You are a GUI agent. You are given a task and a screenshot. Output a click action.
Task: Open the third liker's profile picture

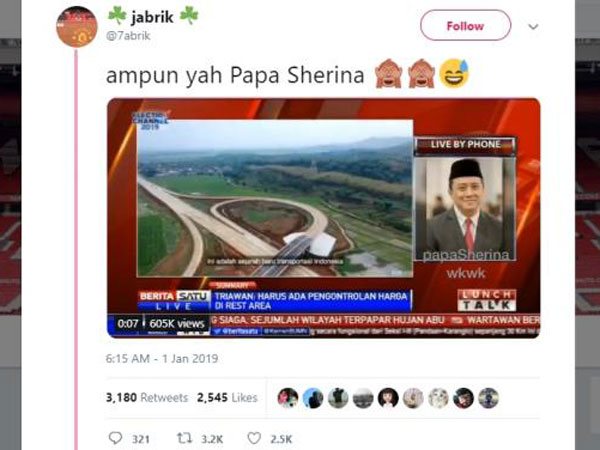(x=338, y=398)
